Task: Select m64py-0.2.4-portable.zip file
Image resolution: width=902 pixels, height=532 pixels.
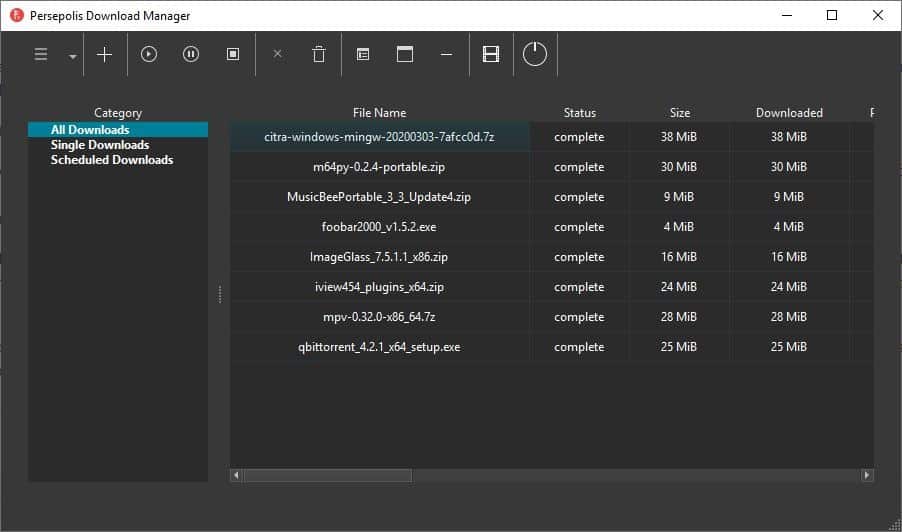Action: [x=379, y=167]
